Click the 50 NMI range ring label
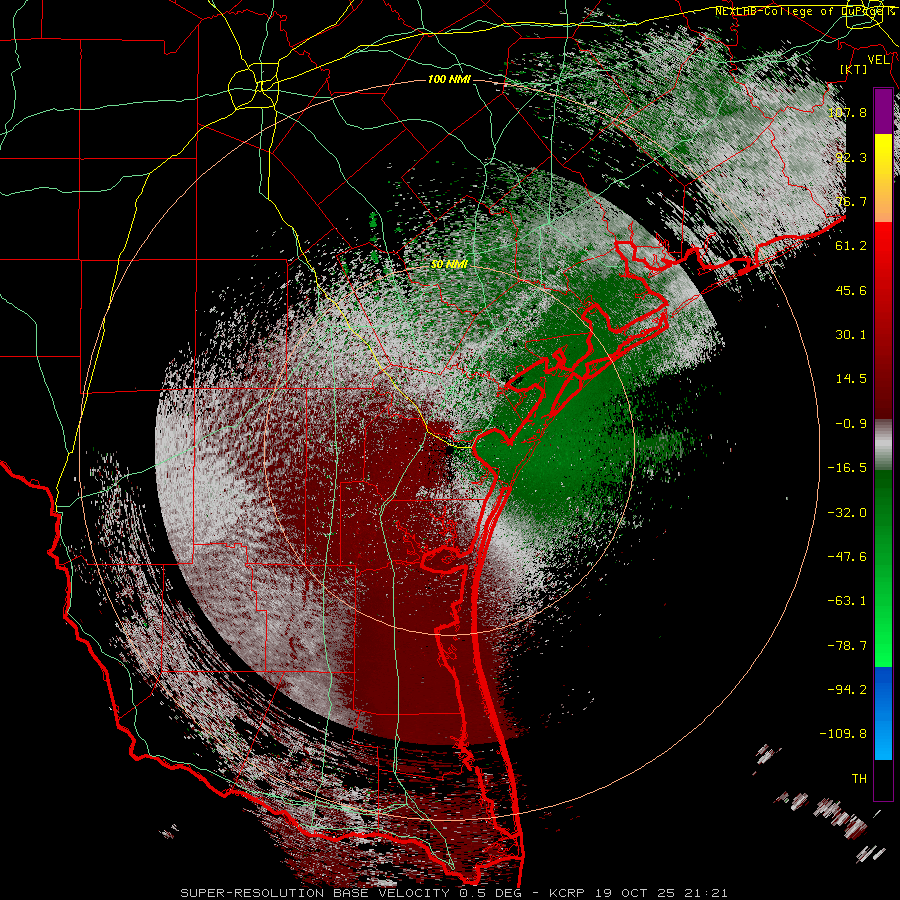The width and height of the screenshot is (900, 900). [449, 265]
